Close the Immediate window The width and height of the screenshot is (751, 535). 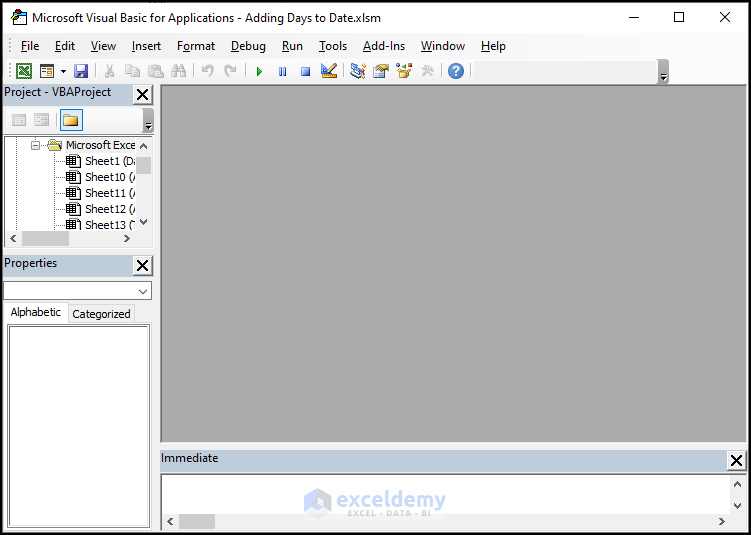736,461
